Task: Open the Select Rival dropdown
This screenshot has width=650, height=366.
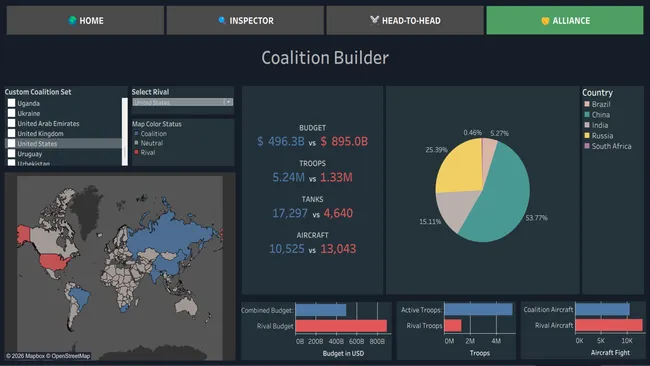Action: coord(182,102)
